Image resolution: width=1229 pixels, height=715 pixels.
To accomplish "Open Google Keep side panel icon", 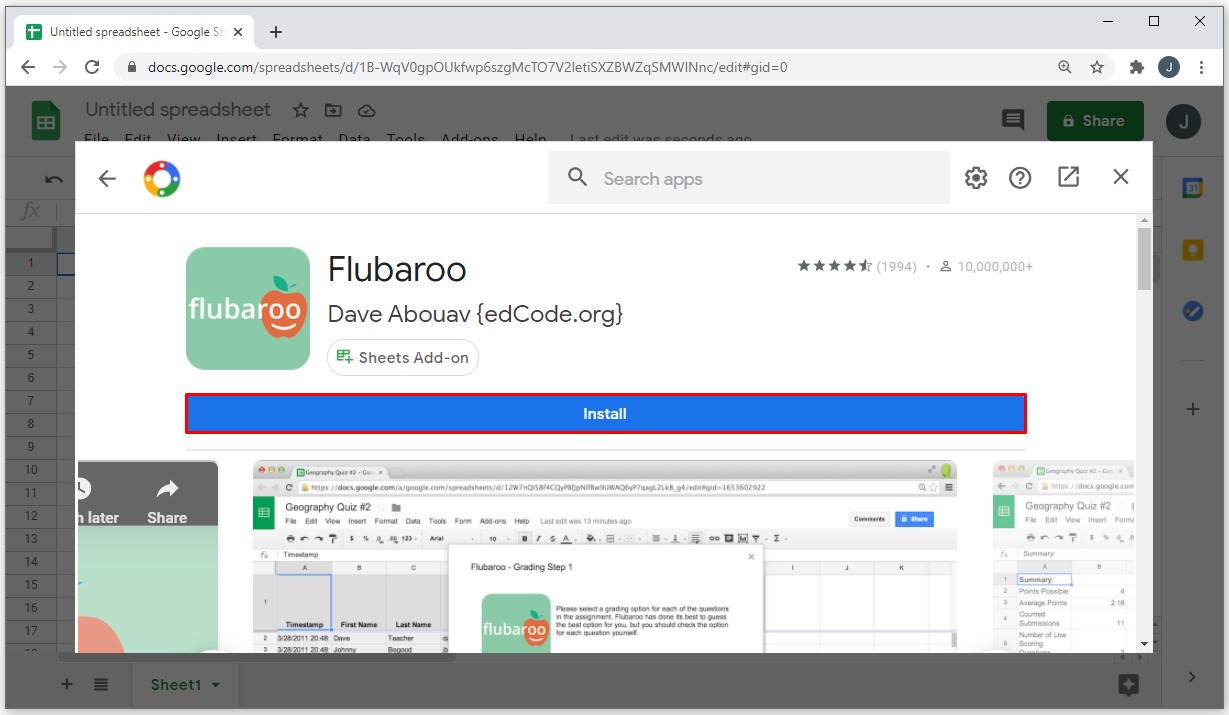I will click(1192, 250).
